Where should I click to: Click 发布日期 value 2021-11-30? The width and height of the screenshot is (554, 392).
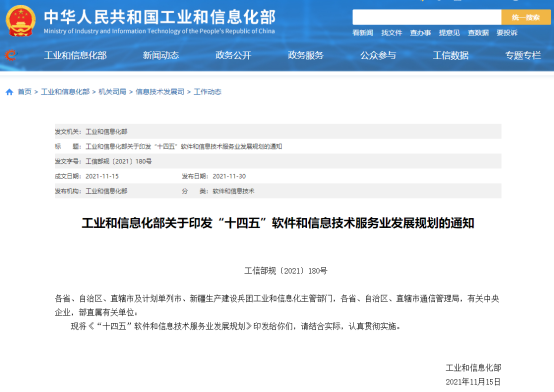[229, 176]
